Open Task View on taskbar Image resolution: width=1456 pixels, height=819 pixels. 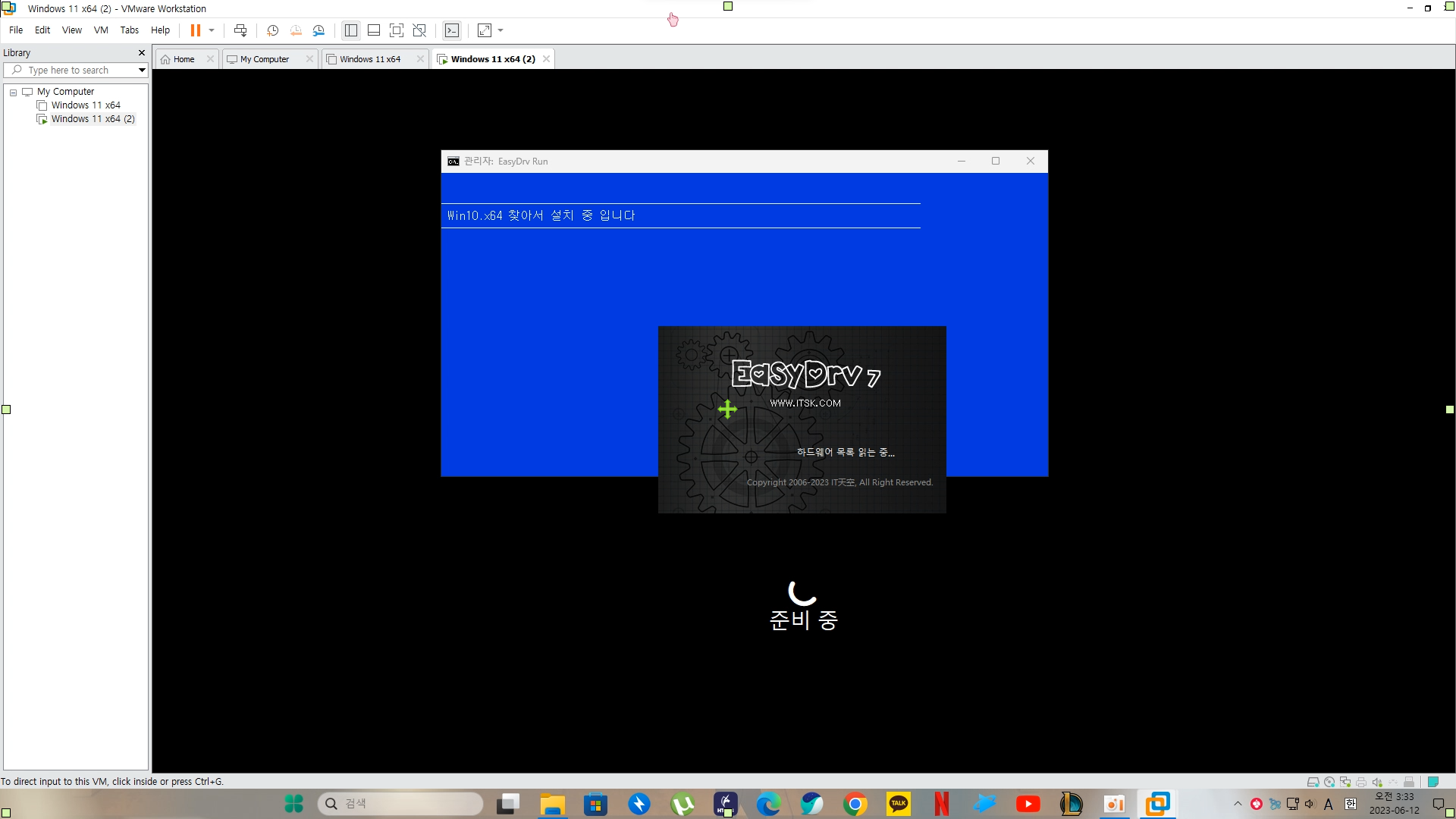[508, 804]
